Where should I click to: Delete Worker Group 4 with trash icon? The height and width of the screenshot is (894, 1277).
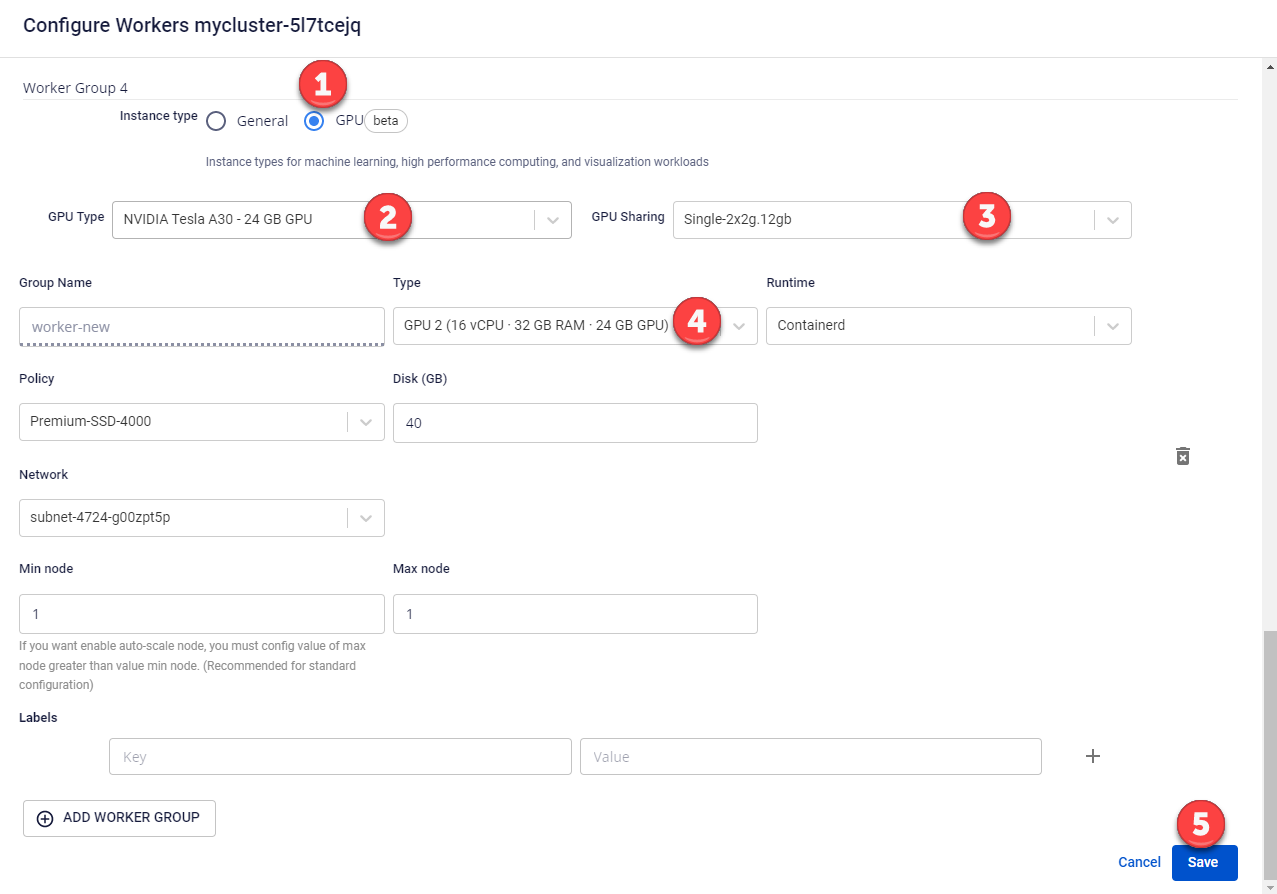[x=1182, y=456]
